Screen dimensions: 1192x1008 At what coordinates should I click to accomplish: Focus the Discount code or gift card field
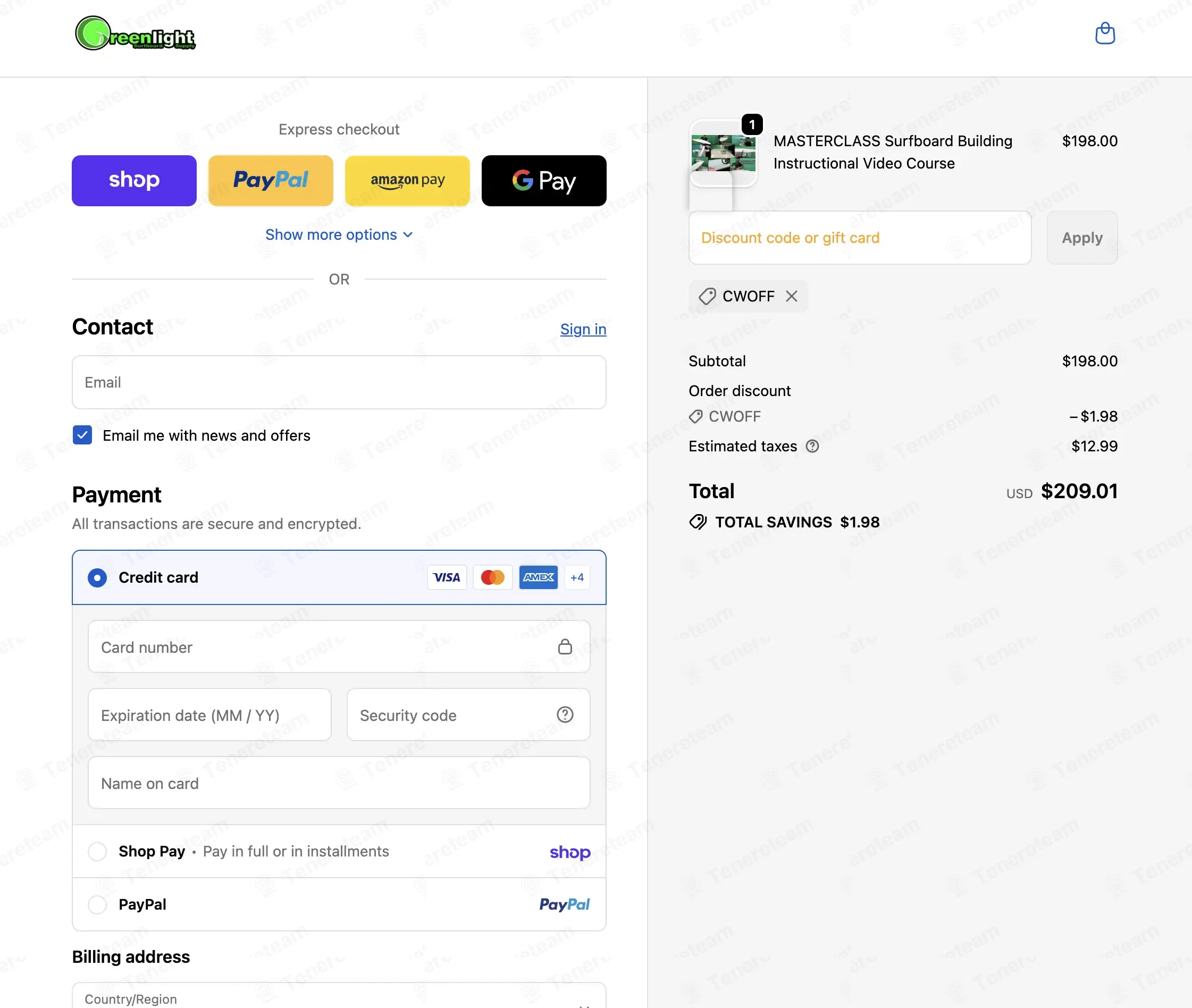point(860,238)
